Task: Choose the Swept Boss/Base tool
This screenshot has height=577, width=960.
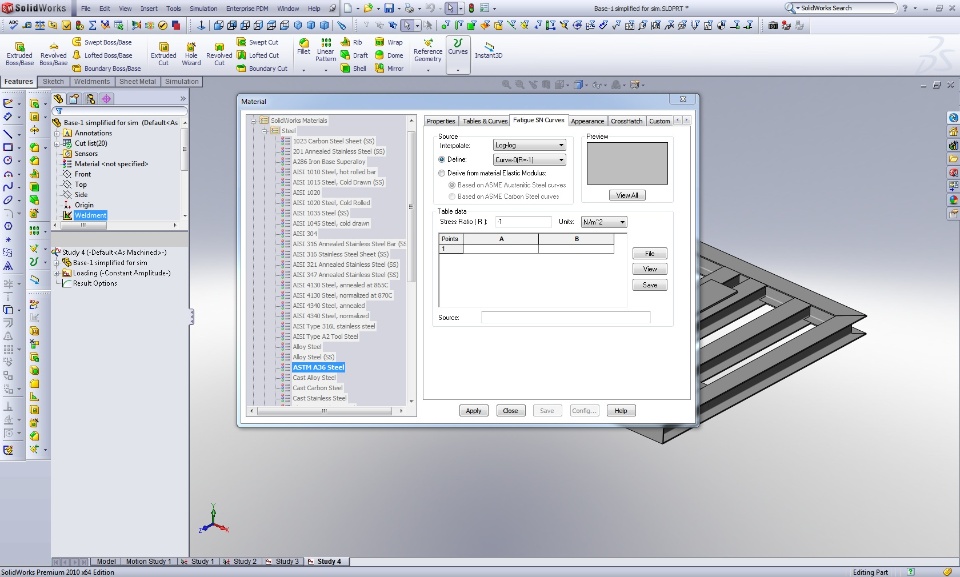Action: point(102,42)
